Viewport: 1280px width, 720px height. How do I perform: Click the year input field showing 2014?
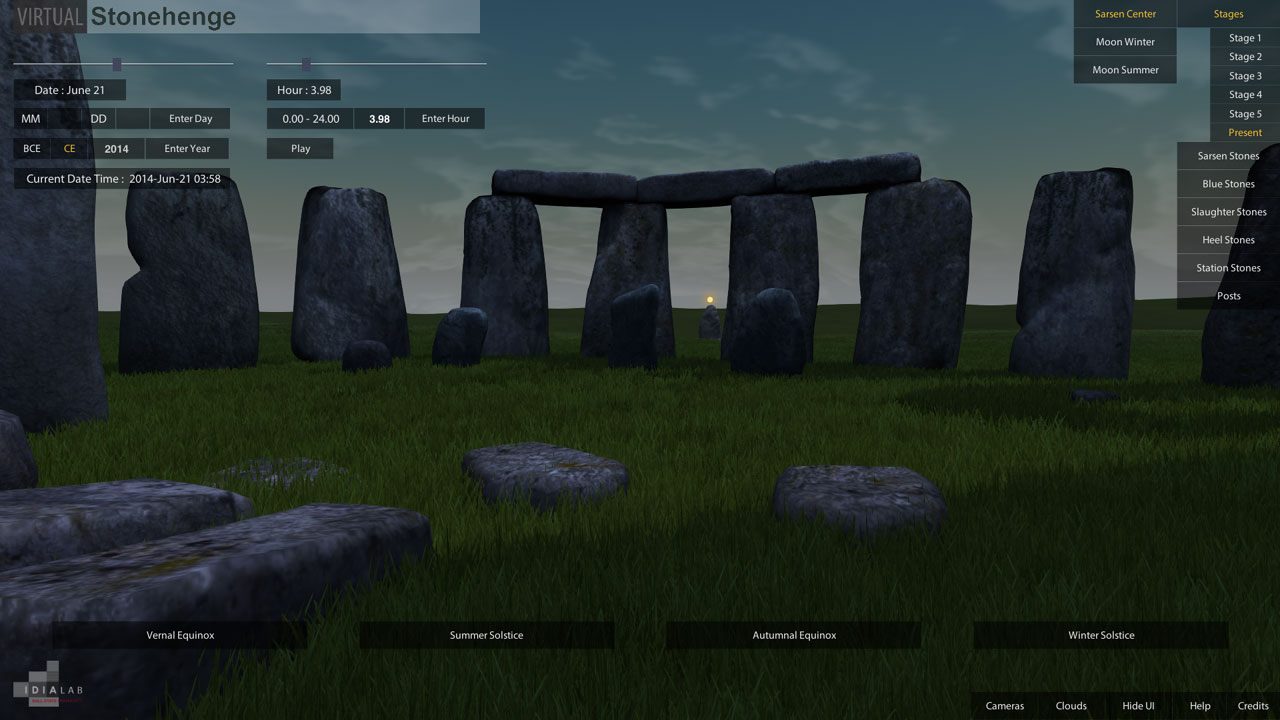click(116, 149)
